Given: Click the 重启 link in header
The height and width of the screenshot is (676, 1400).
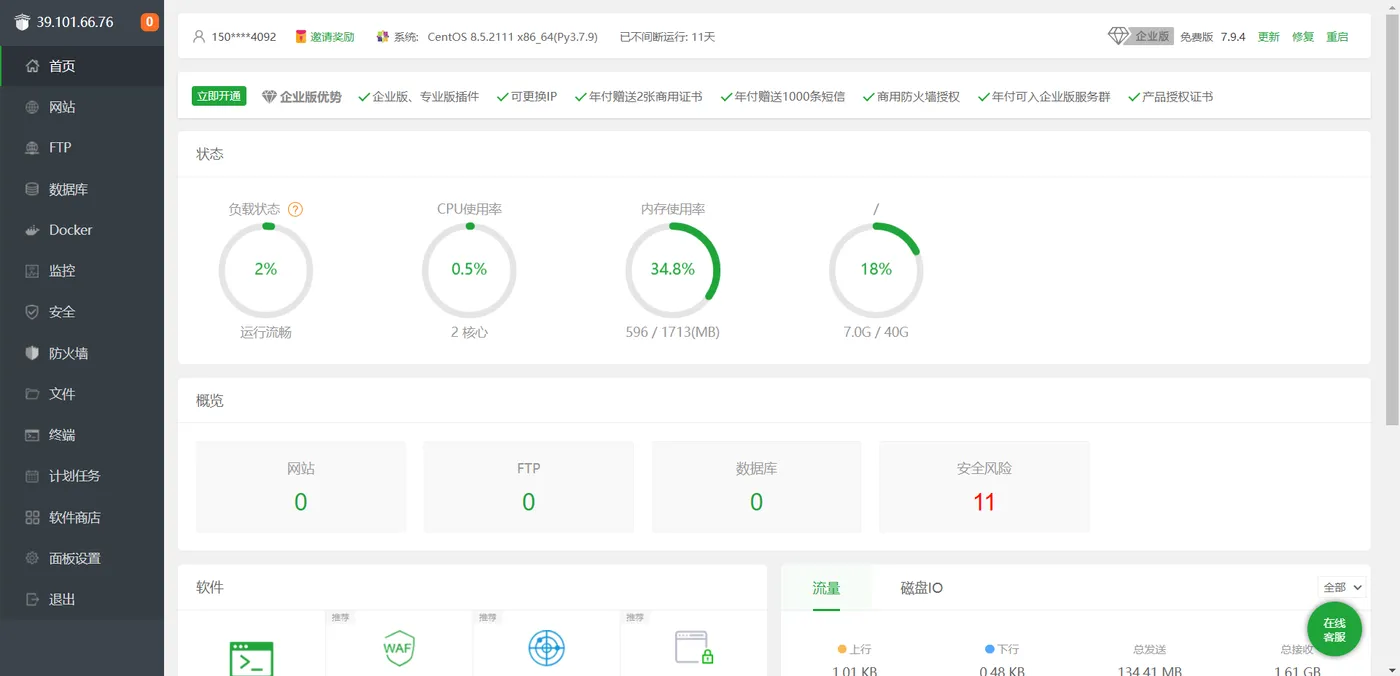Looking at the screenshot, I should pyautogui.click(x=1337, y=37).
